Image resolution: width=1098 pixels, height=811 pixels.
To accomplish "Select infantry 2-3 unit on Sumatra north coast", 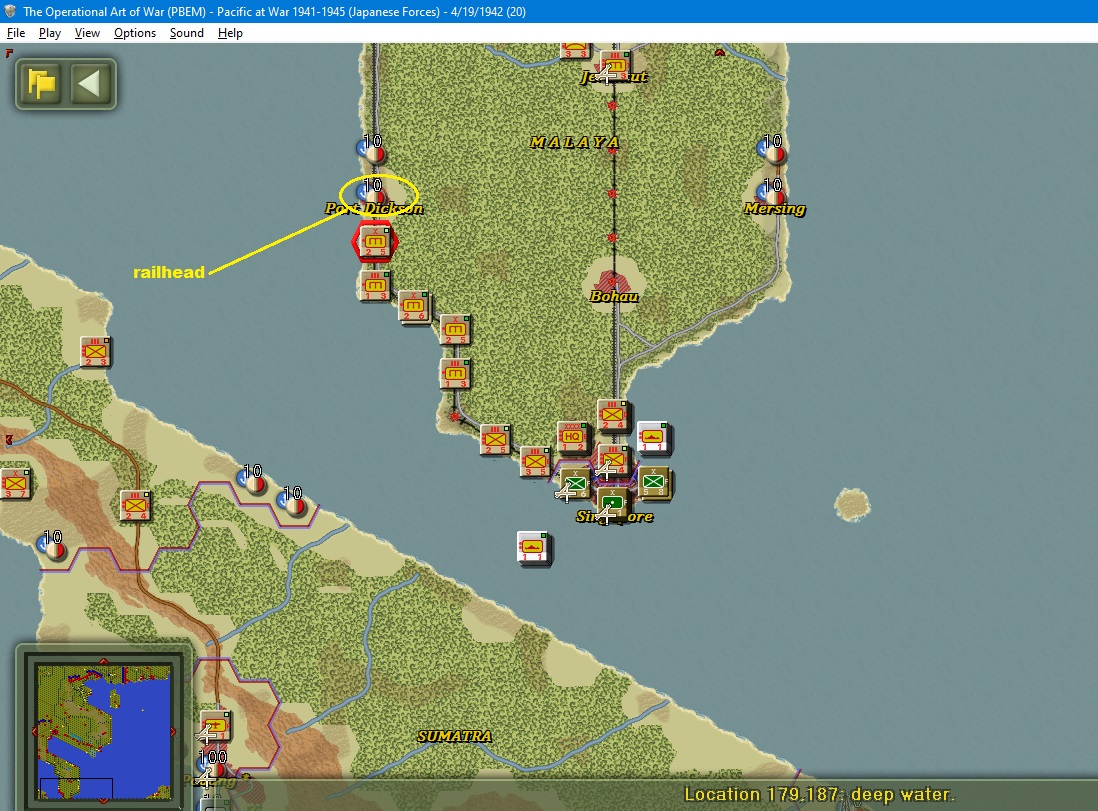I will coord(96,352).
